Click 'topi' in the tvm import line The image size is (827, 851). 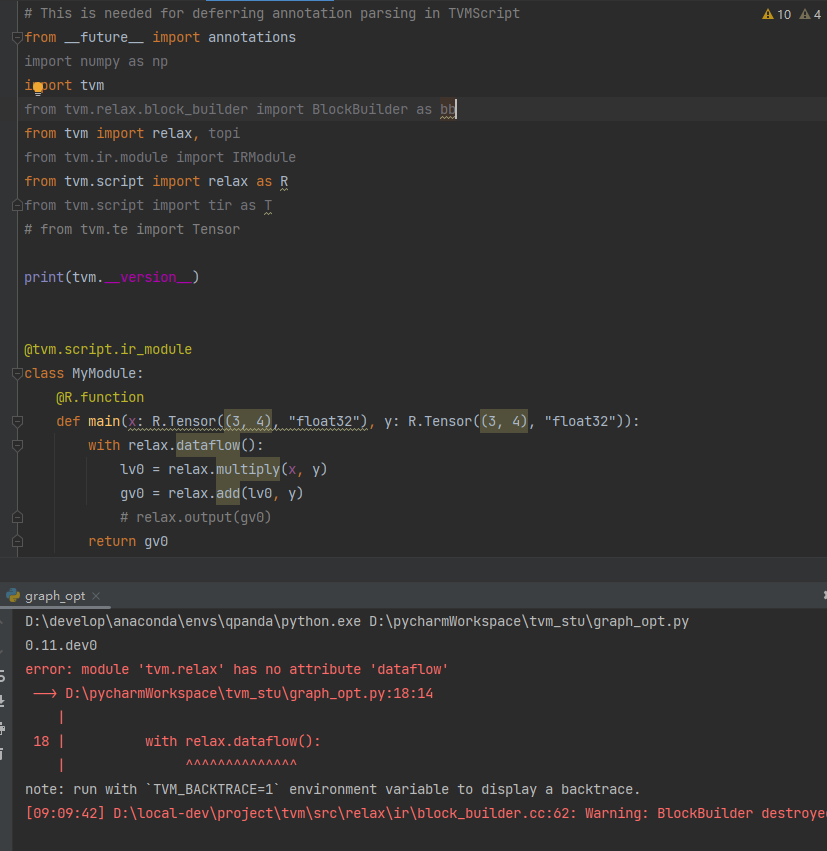pos(224,133)
